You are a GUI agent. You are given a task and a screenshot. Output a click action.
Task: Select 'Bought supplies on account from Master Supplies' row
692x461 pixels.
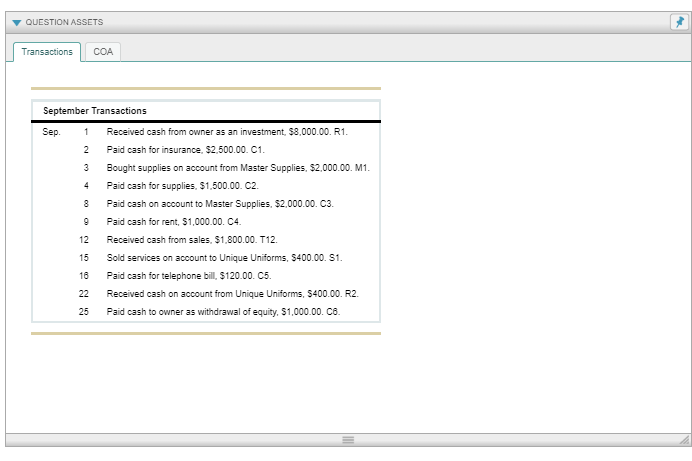(x=206, y=168)
